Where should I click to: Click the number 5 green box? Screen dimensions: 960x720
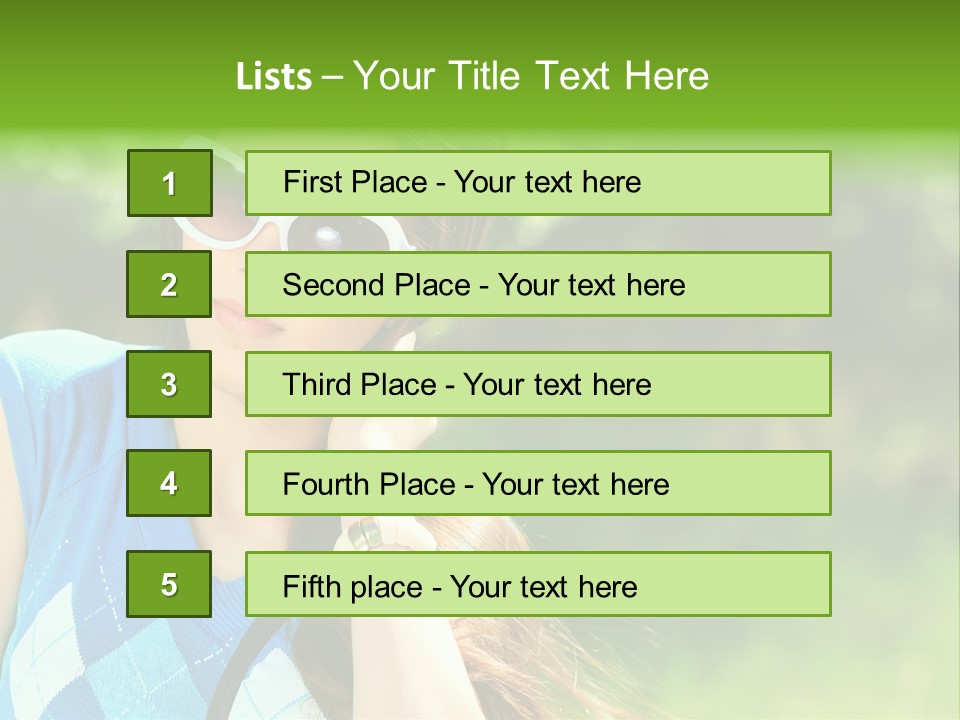pos(169,584)
